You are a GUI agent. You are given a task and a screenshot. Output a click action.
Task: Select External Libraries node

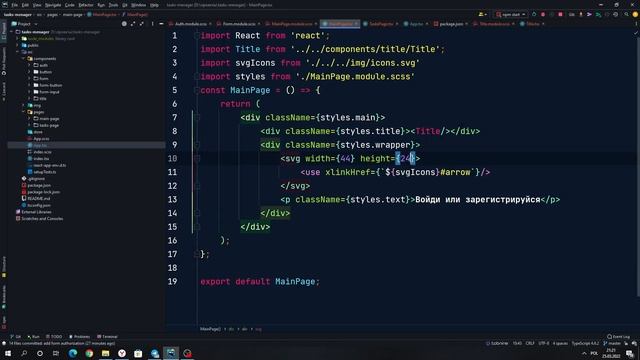coord(33,212)
